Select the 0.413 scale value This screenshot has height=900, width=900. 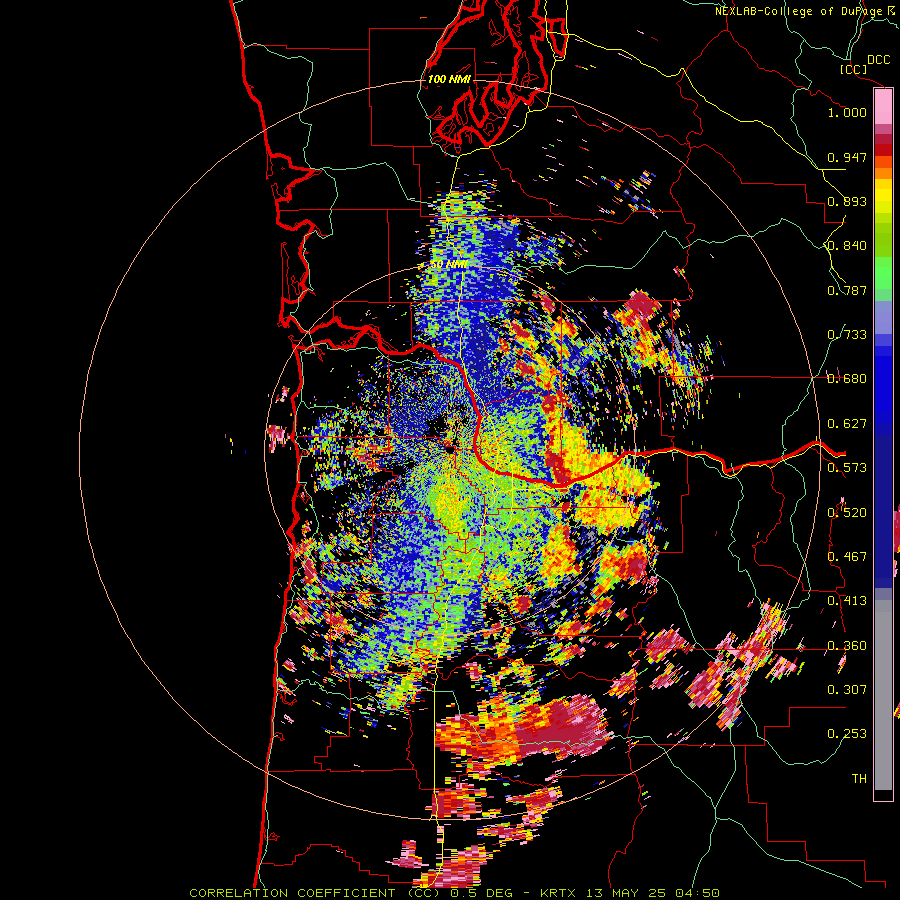pos(847,601)
